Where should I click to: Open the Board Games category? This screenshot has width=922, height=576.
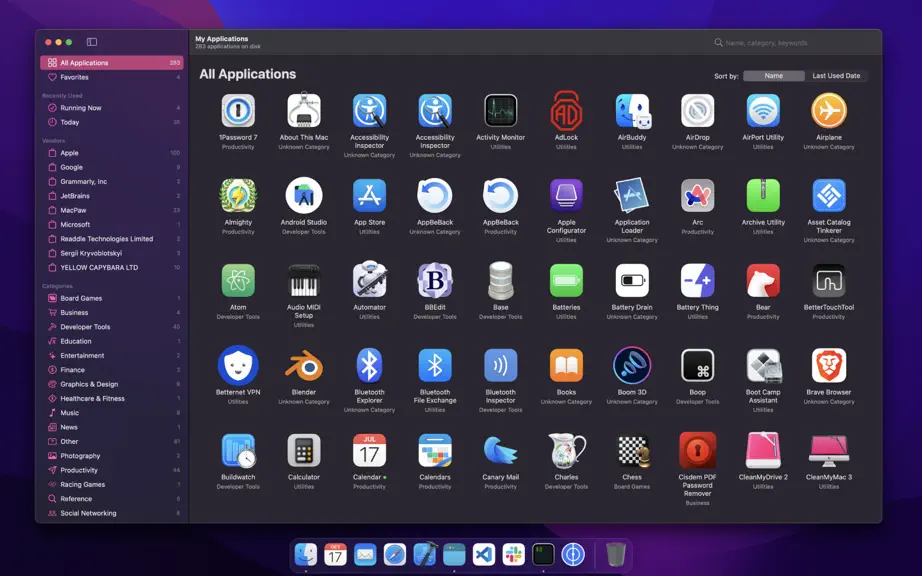tap(112, 298)
